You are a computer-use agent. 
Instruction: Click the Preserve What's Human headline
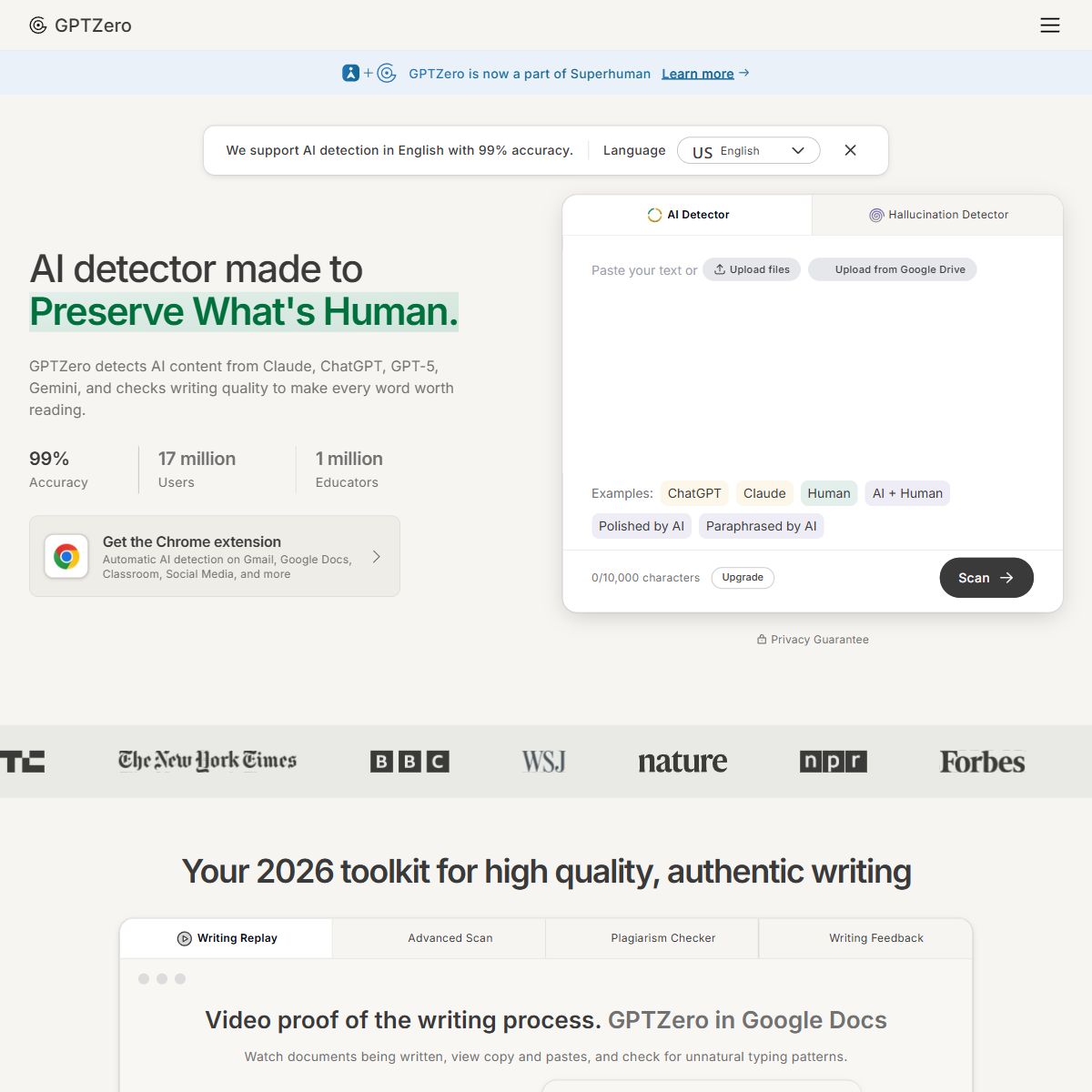(x=244, y=311)
